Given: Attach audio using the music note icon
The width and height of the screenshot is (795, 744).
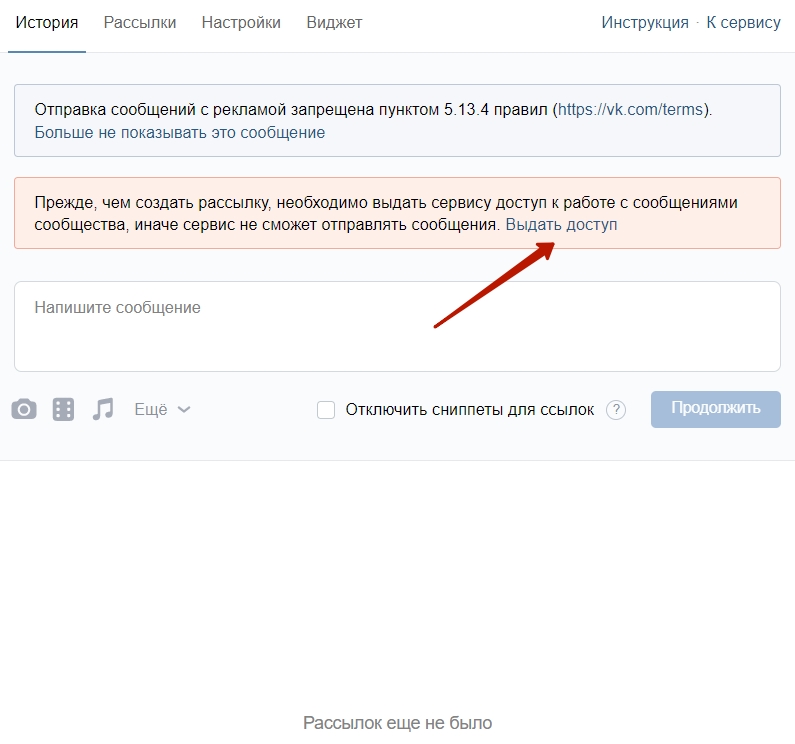Looking at the screenshot, I should [x=103, y=409].
